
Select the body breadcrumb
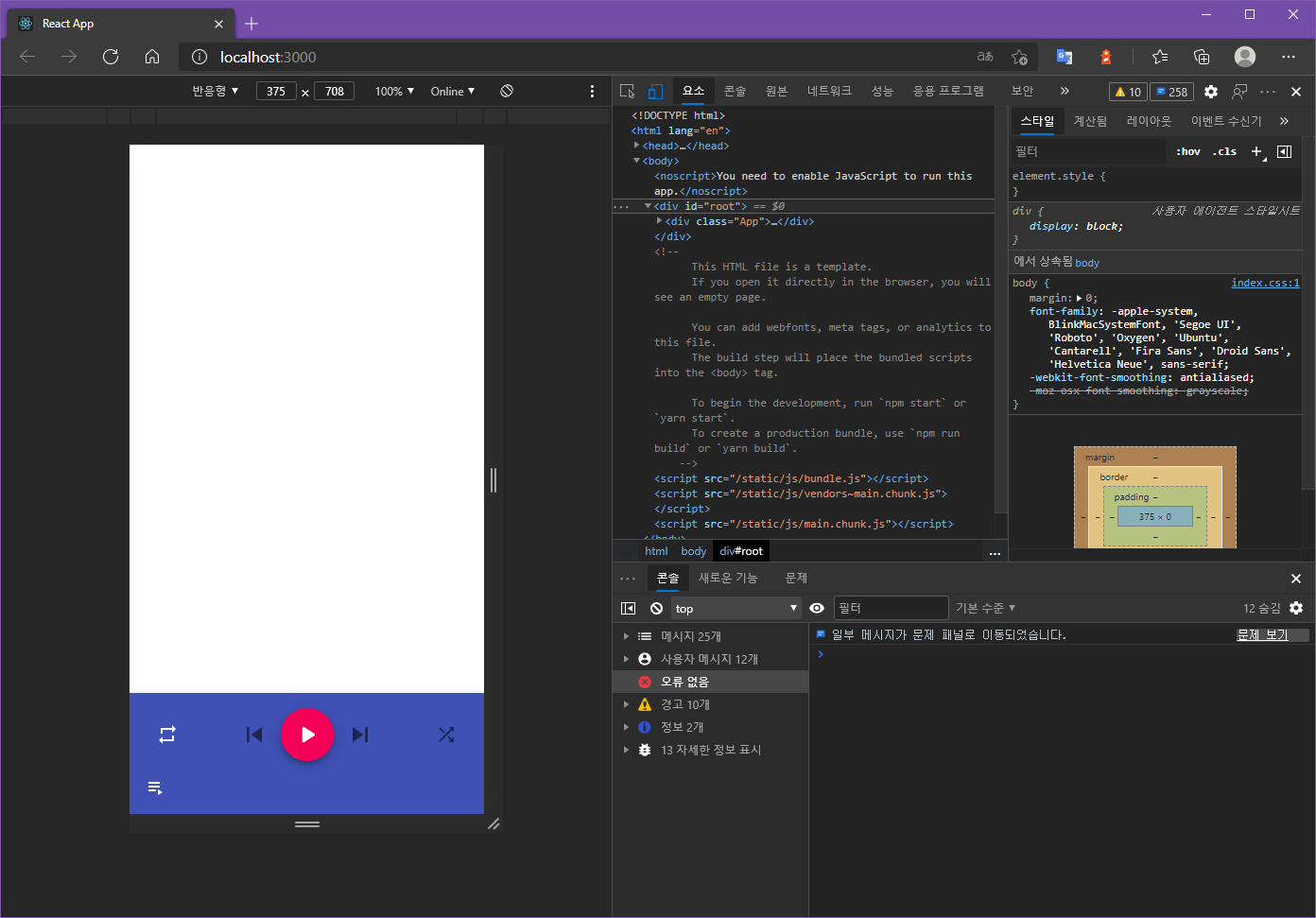coord(694,551)
